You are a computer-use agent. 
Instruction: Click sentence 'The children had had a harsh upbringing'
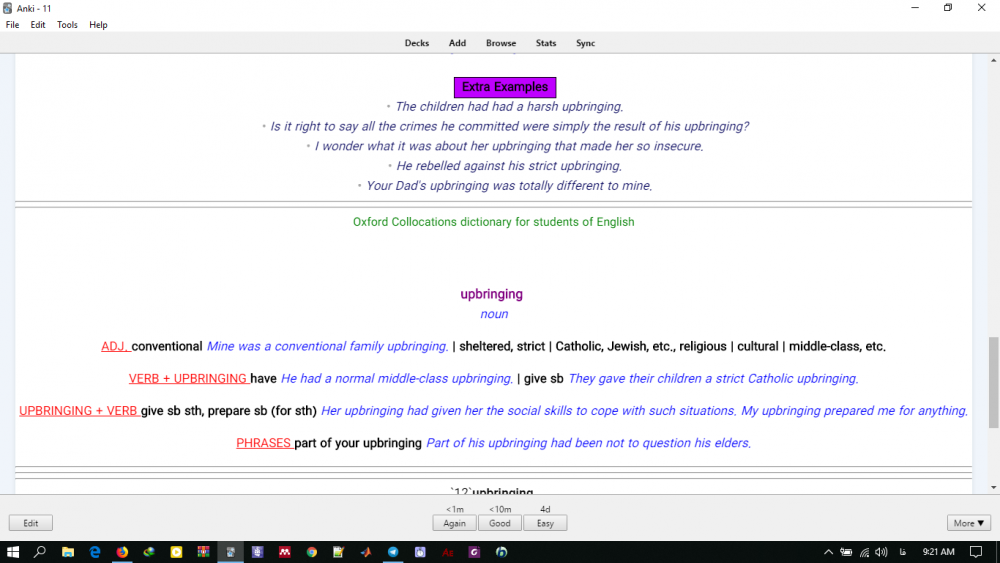509,106
